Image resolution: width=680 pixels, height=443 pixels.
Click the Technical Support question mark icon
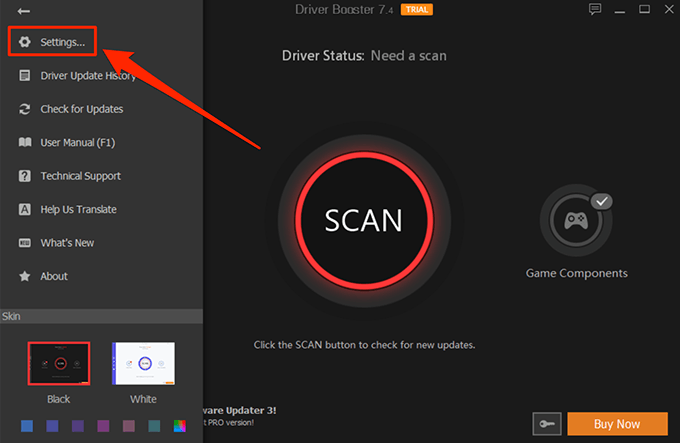(25, 176)
